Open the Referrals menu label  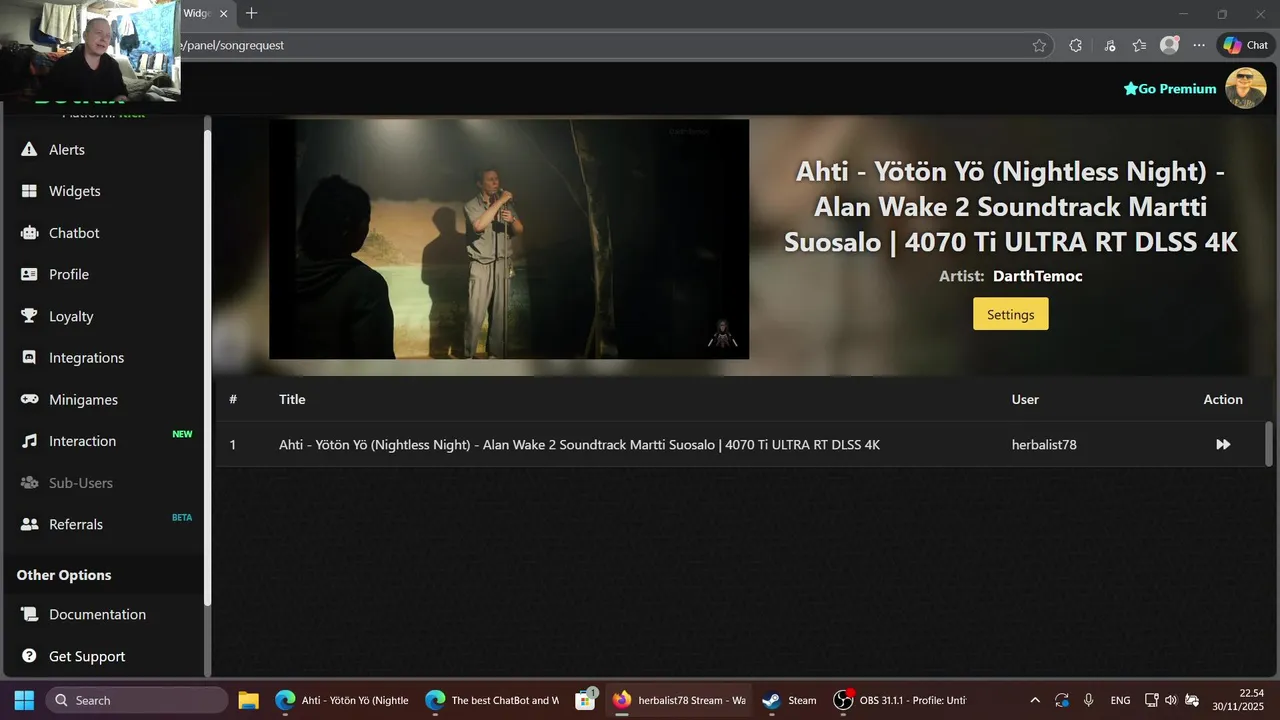(x=76, y=524)
